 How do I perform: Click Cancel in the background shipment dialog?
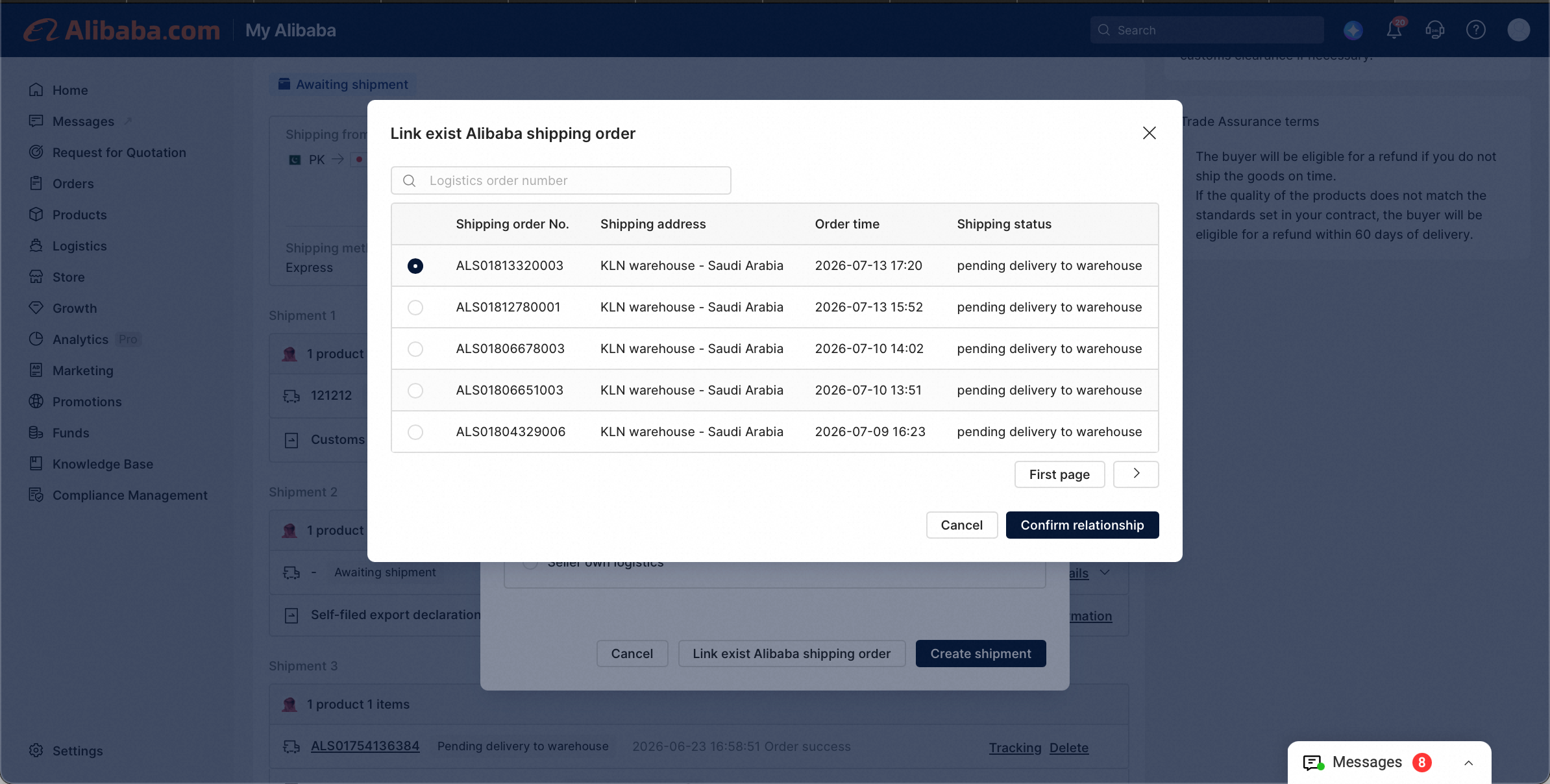pos(632,654)
